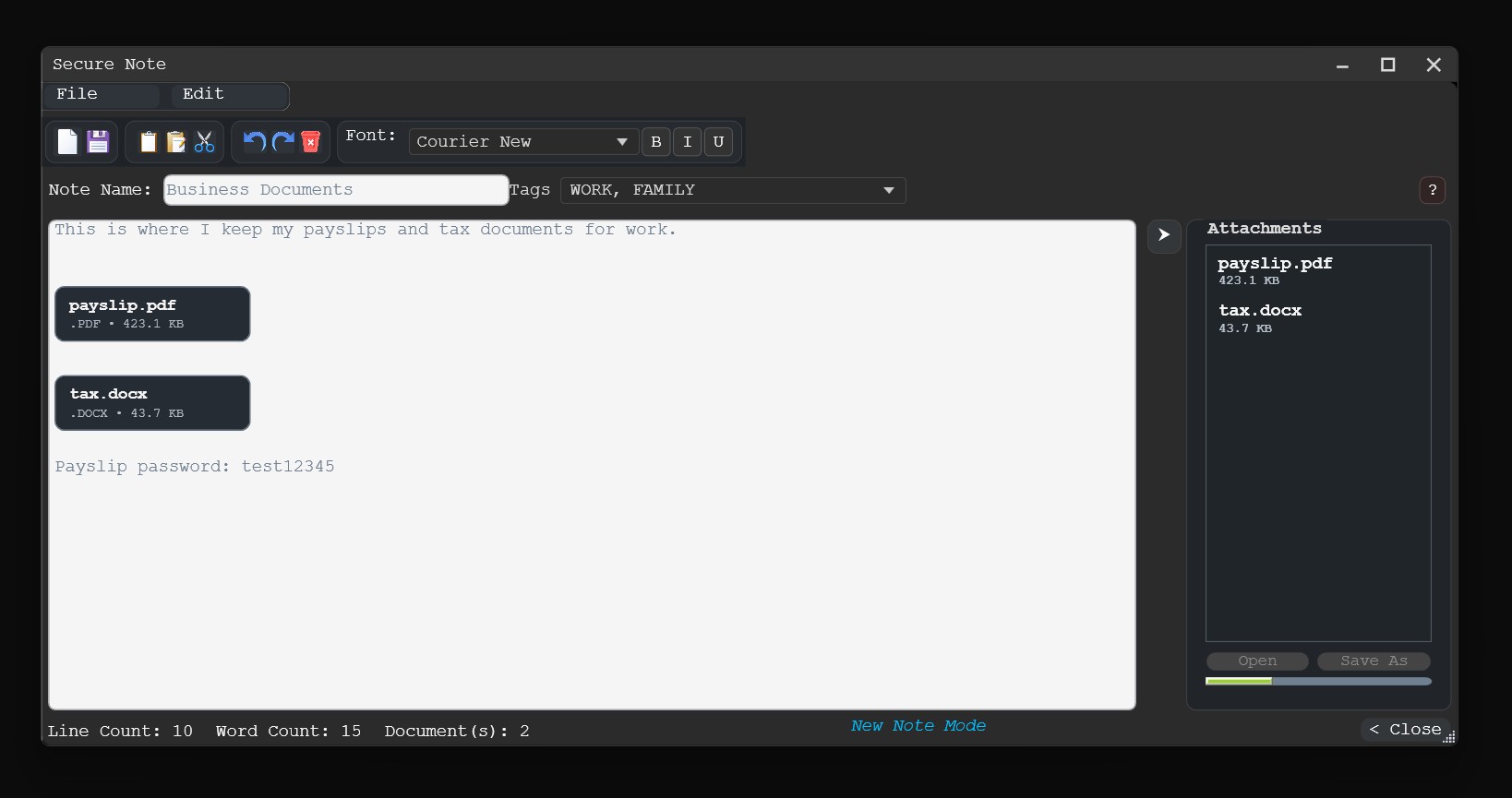Image resolution: width=1512 pixels, height=798 pixels.
Task: Select tax.docx card in the note body
Action: click(x=152, y=403)
